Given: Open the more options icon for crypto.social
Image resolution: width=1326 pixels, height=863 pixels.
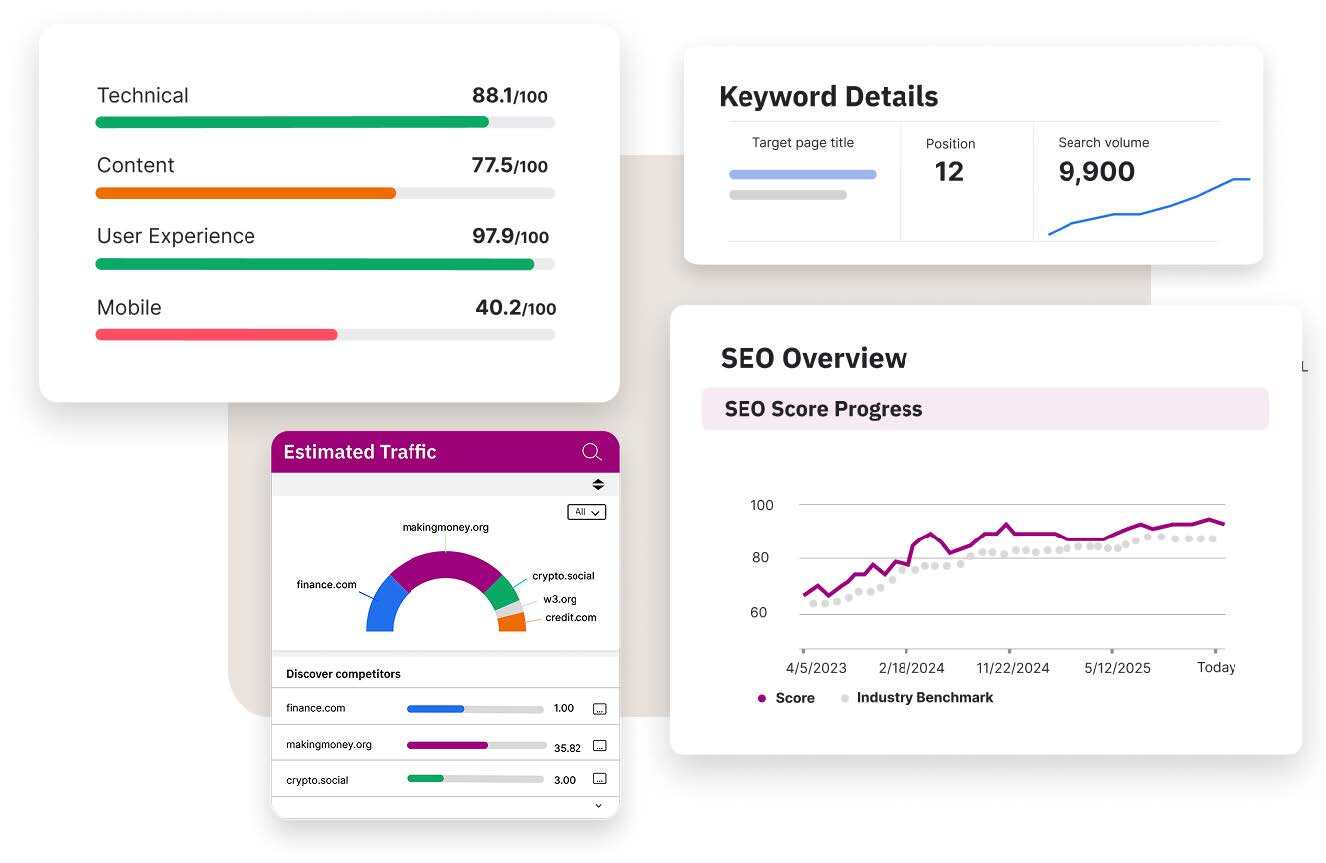Looking at the screenshot, I should 599,779.
